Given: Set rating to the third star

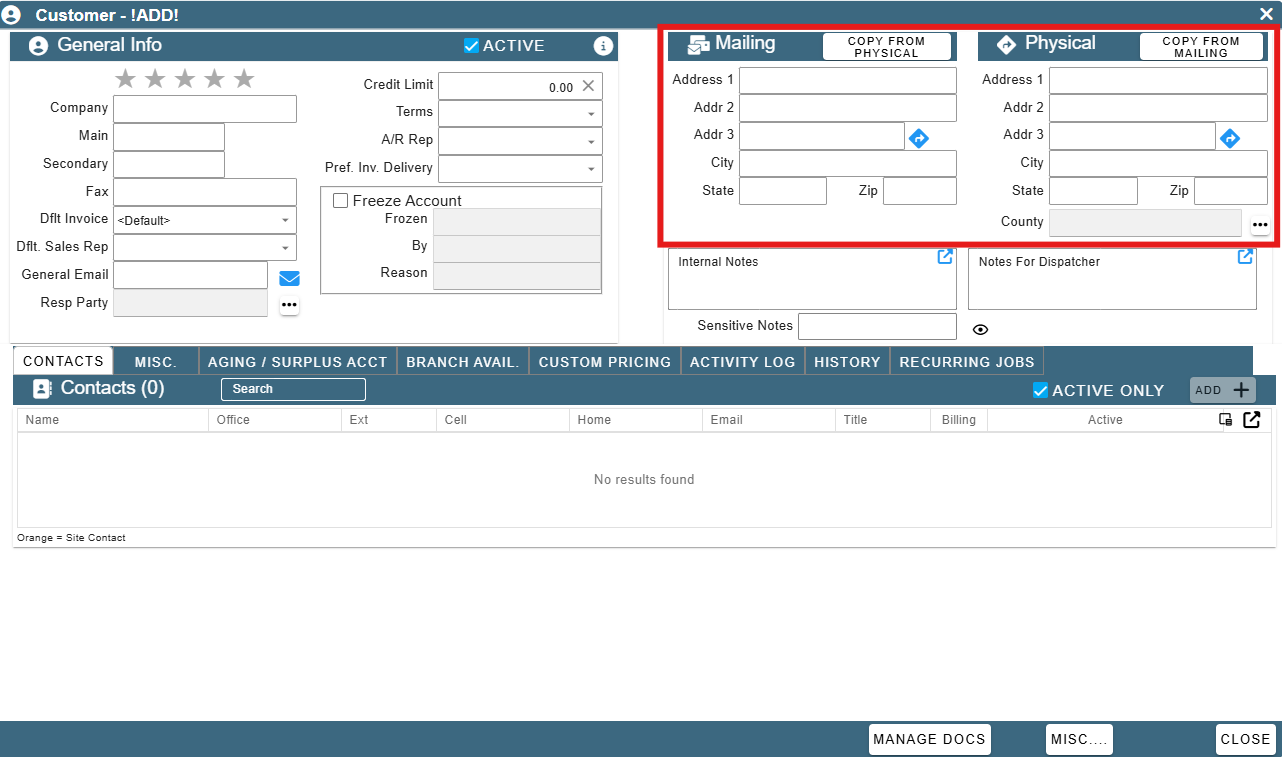Looking at the screenshot, I should pyautogui.click(x=185, y=79).
